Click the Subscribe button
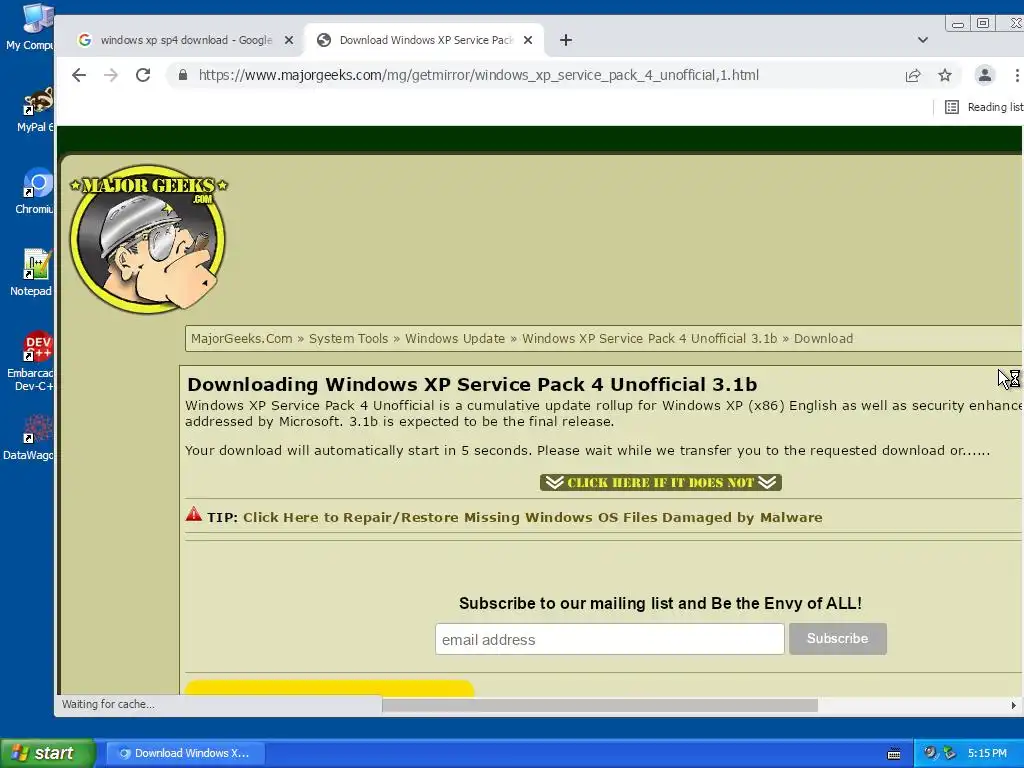 click(x=837, y=639)
